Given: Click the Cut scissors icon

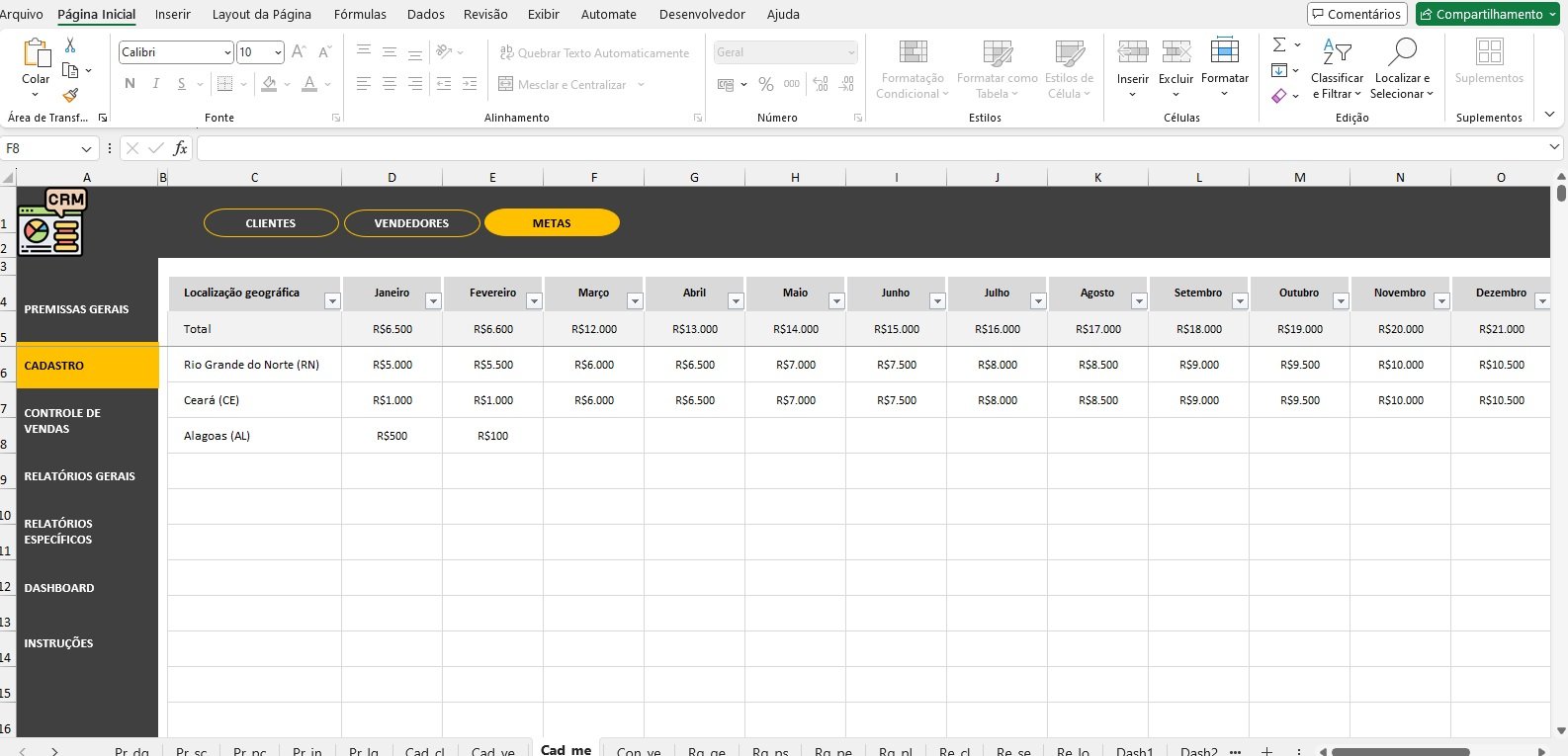Looking at the screenshot, I should click(70, 45).
